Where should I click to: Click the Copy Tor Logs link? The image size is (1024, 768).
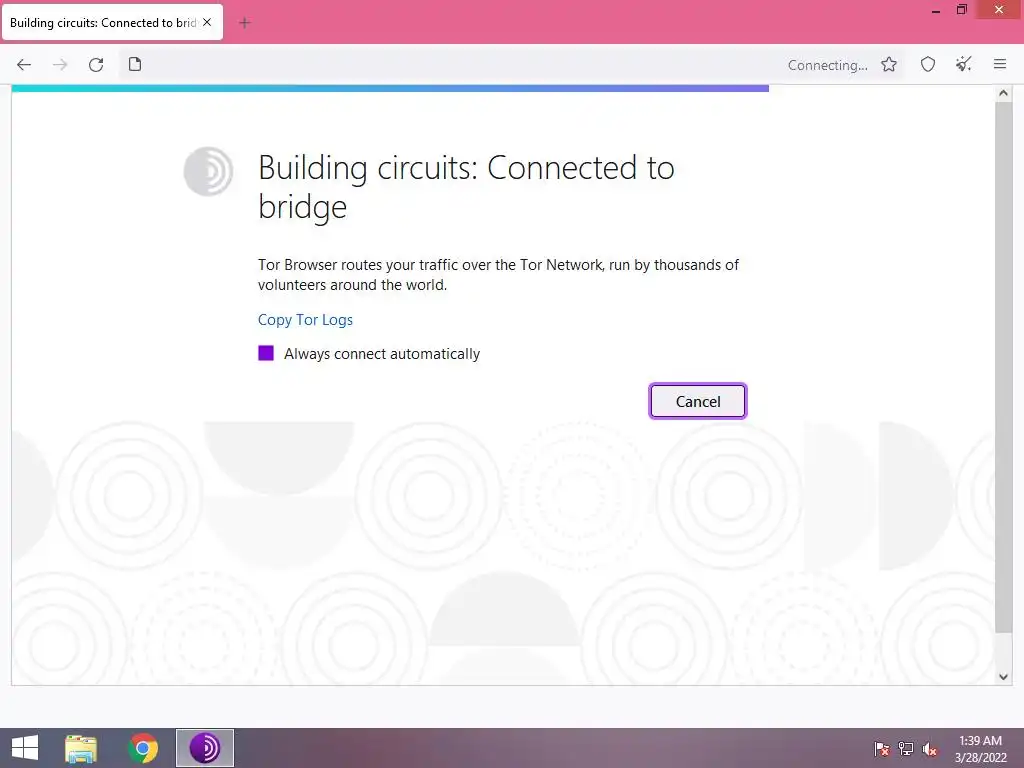pos(305,319)
